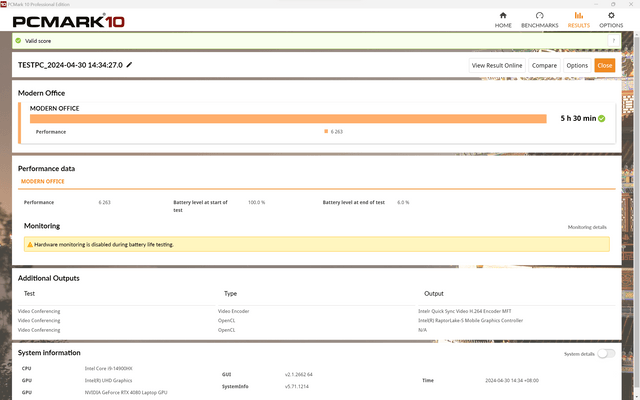The width and height of the screenshot is (640, 400).
Task: Click the Intel Core i9-14900HX CPU value
Action: [109, 368]
